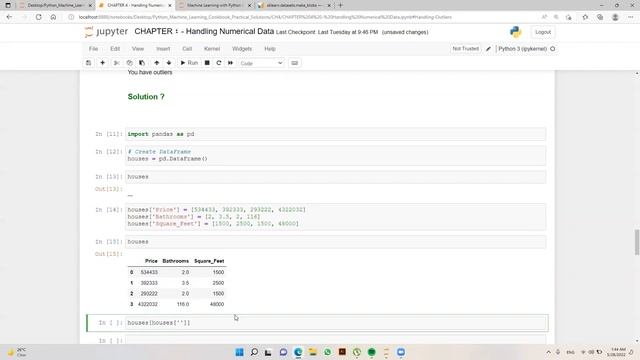Click the cell defining Price, Bathrooms, Square_Feet
Image resolution: width=640 pixels, height=360 pixels.
pyautogui.click(x=336, y=216)
